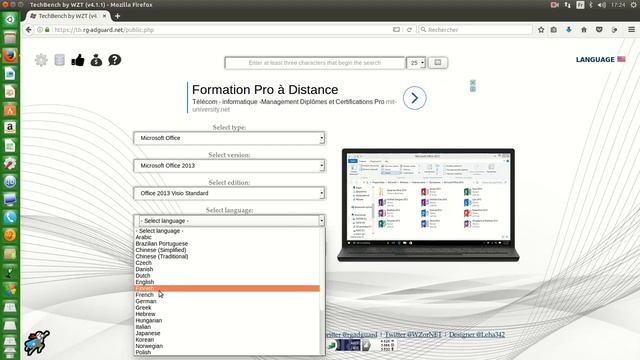The height and width of the screenshot is (360, 640).
Task: Open Firefox from the Ubuntu launcher
Action: 10,56
